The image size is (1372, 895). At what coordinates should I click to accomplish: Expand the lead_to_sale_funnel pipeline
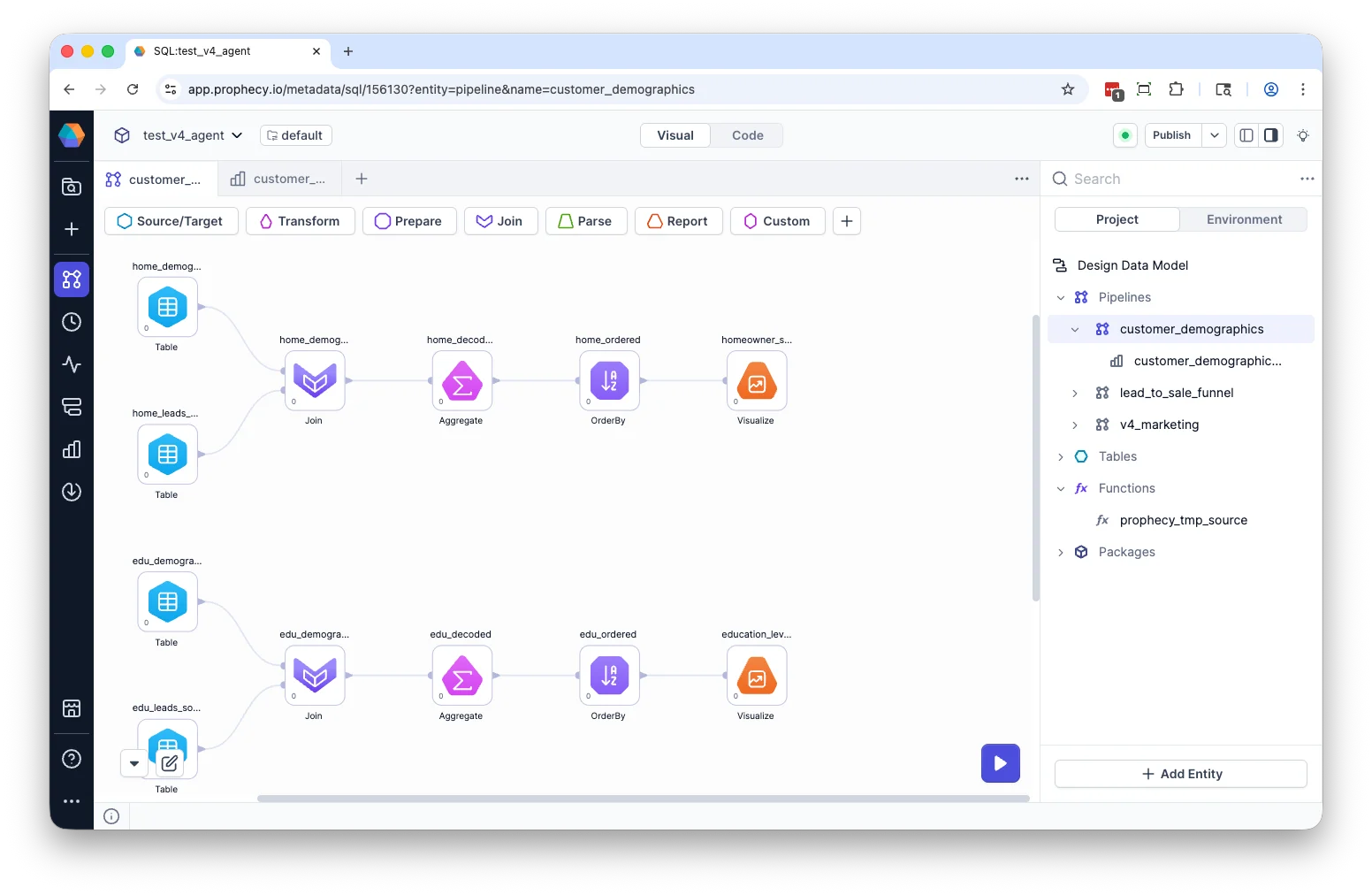(1075, 393)
